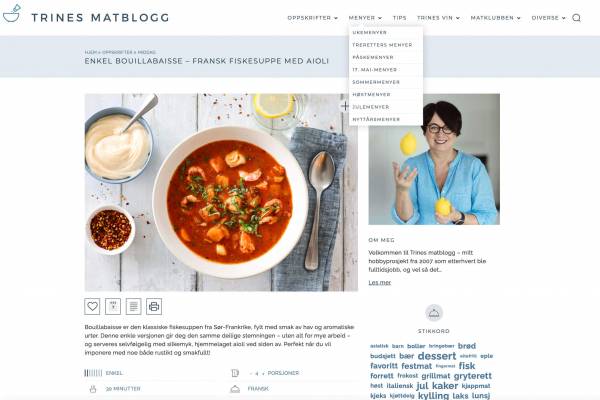This screenshot has width=600, height=400.
Task: Open the search magnifier in the header
Action: [576, 18]
